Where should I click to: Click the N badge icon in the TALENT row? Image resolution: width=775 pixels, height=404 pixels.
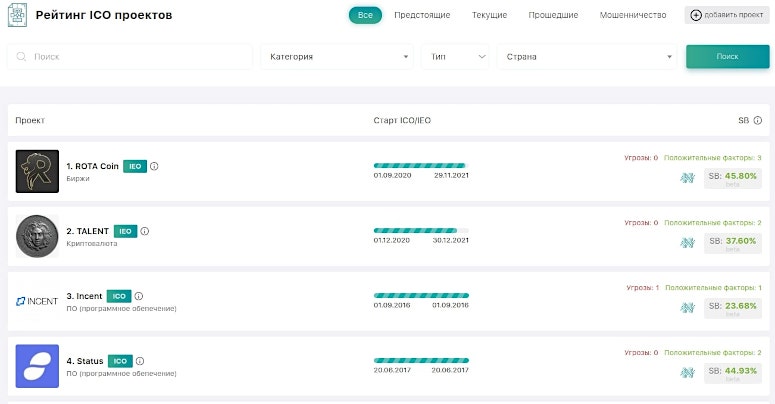click(688, 242)
